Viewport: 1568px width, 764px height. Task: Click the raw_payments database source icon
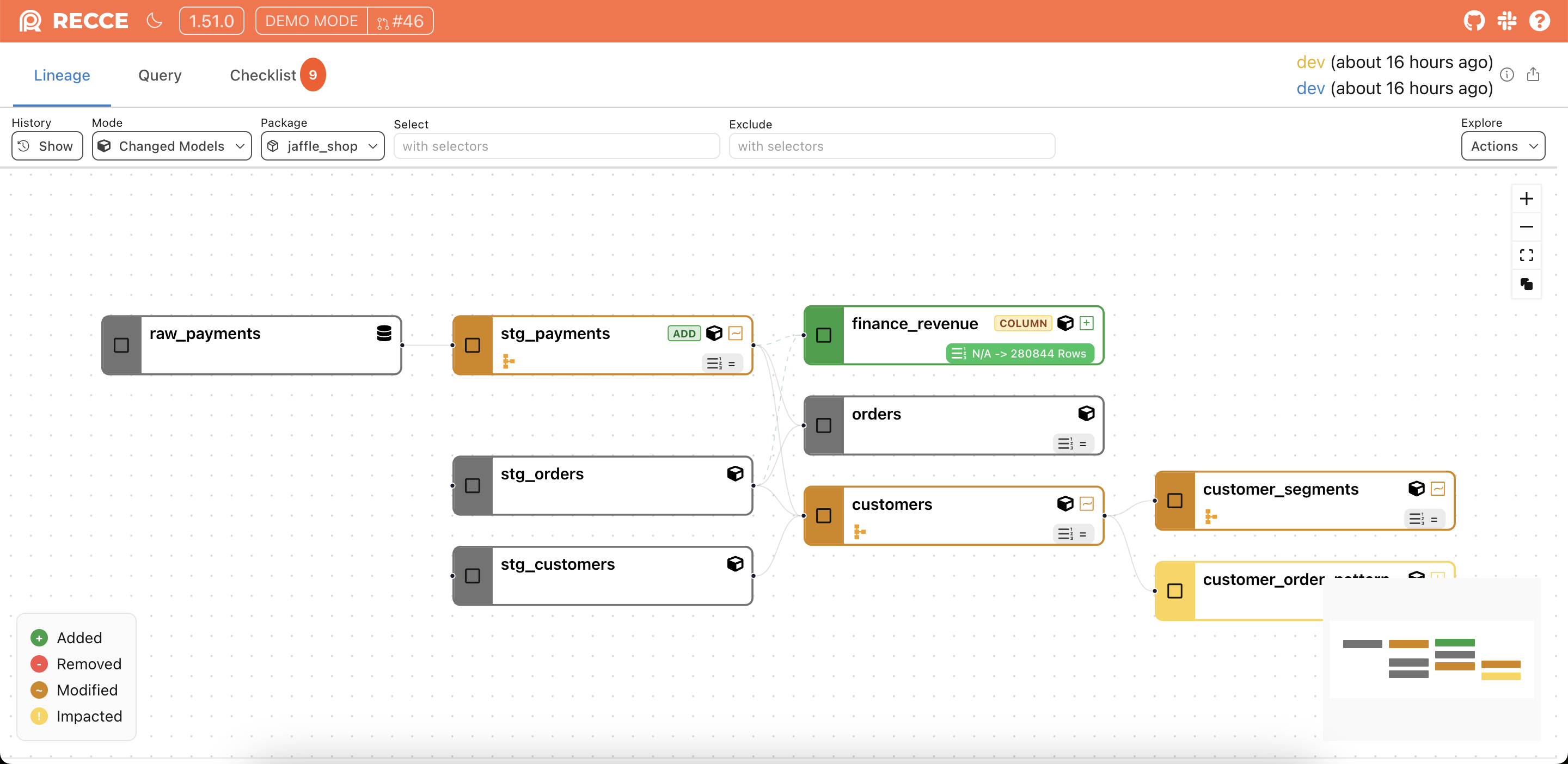pyautogui.click(x=383, y=334)
